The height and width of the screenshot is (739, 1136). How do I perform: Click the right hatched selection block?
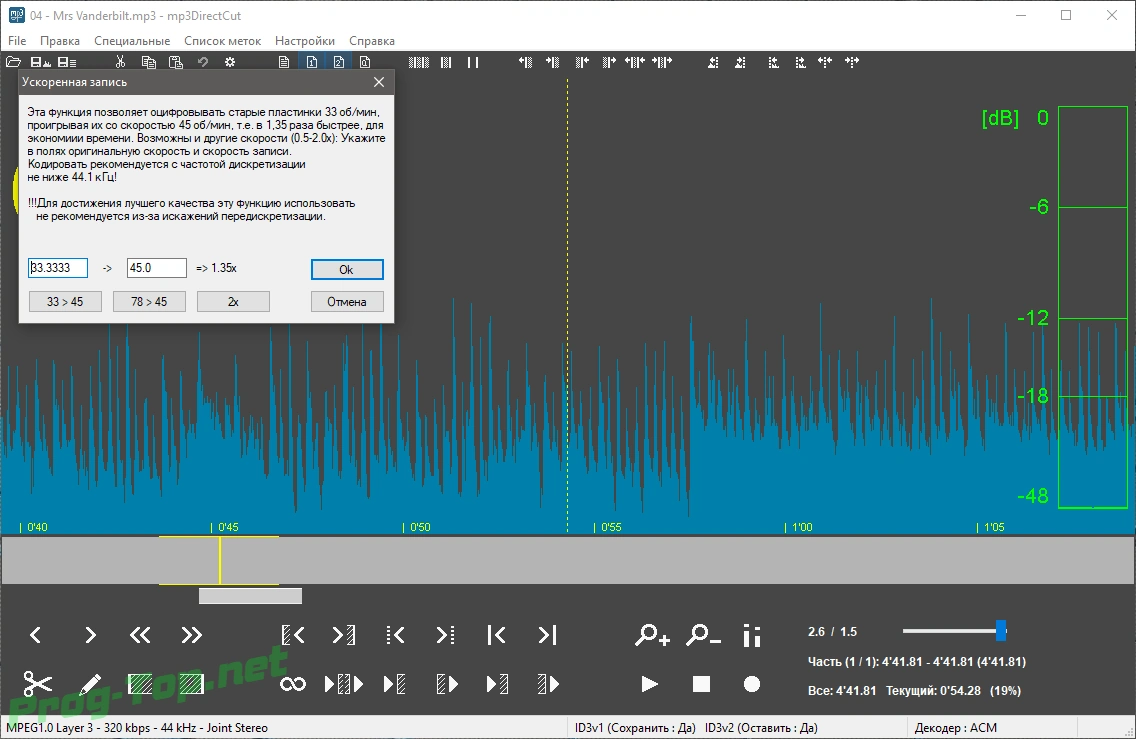[x=191, y=684]
